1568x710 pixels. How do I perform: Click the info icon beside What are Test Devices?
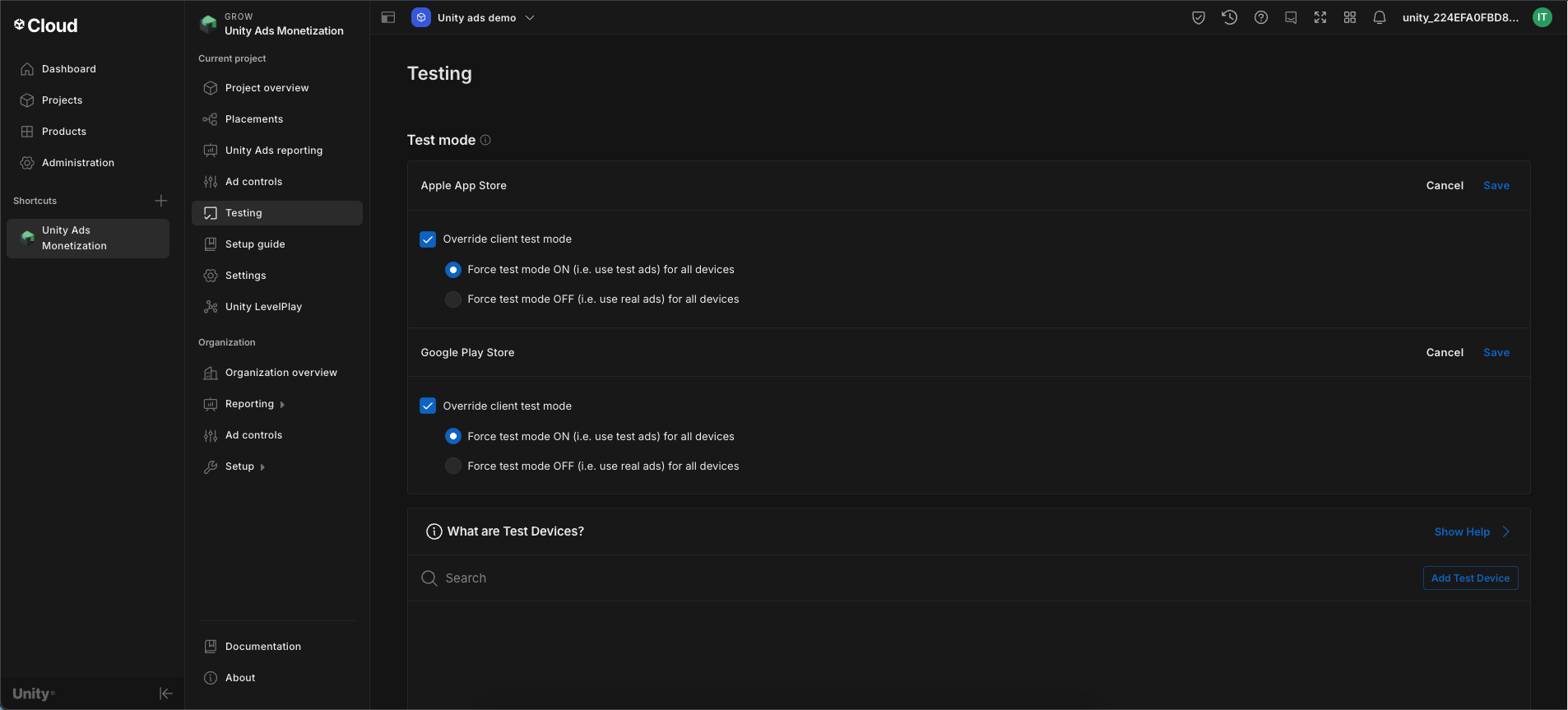tap(434, 531)
